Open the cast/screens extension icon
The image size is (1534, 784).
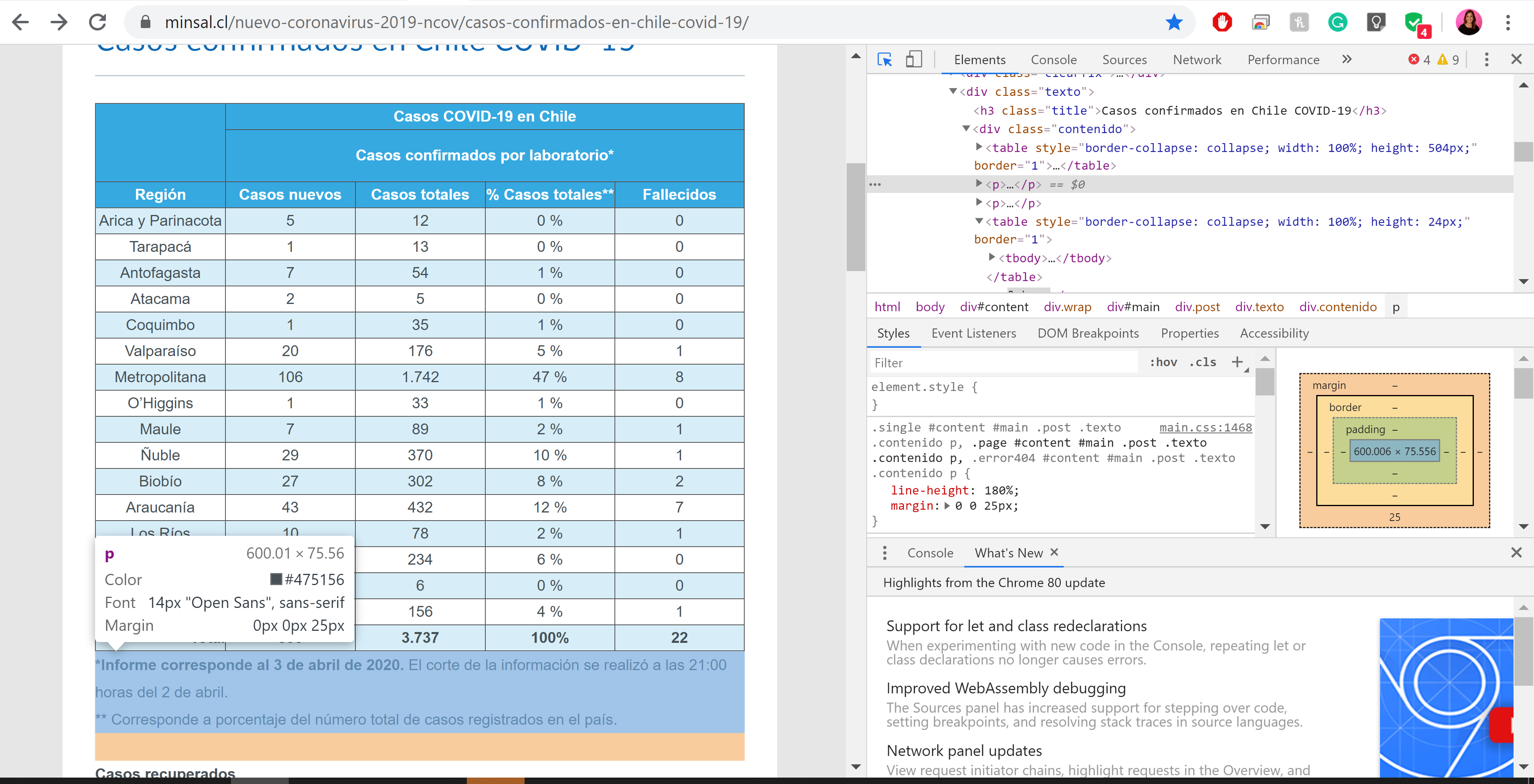coord(1260,22)
